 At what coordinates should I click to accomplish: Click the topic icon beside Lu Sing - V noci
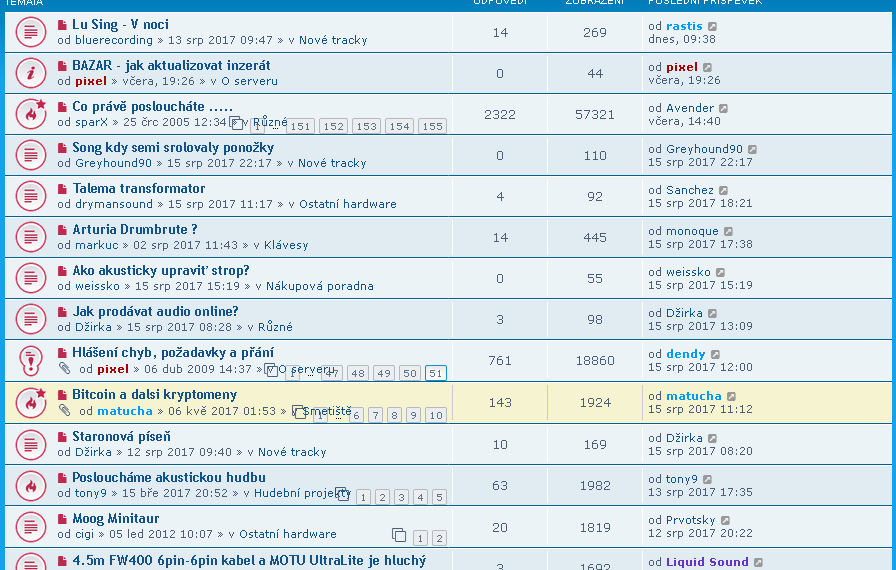[x=31, y=32]
